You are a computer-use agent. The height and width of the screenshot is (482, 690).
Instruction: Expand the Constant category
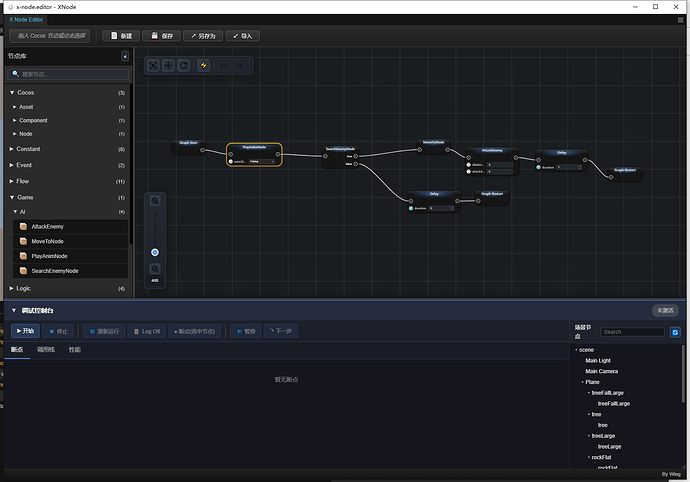point(12,149)
